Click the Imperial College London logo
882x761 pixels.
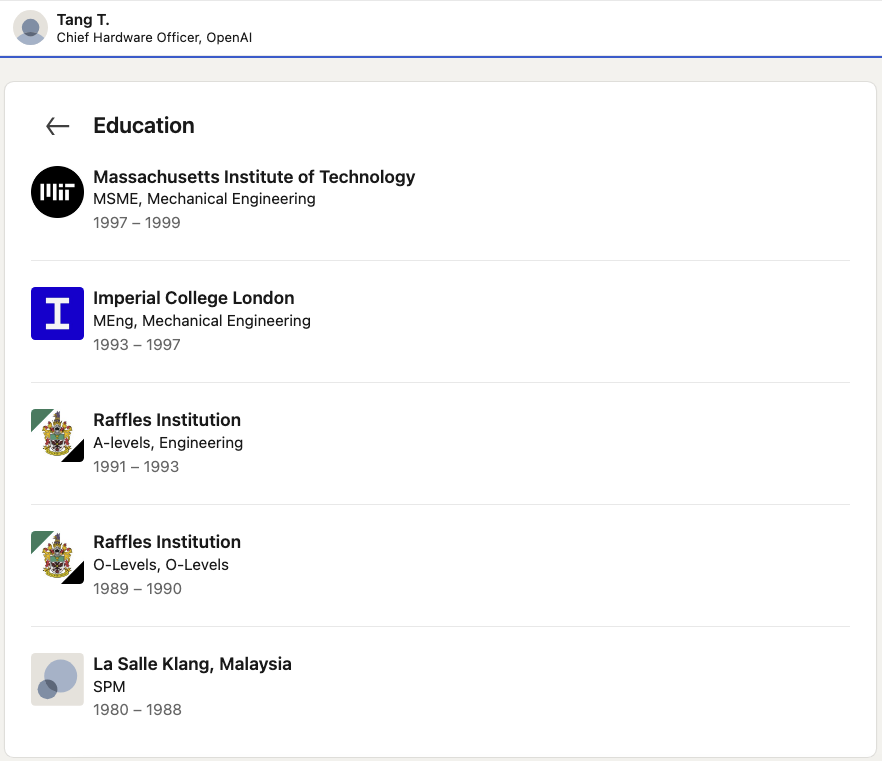coord(57,313)
